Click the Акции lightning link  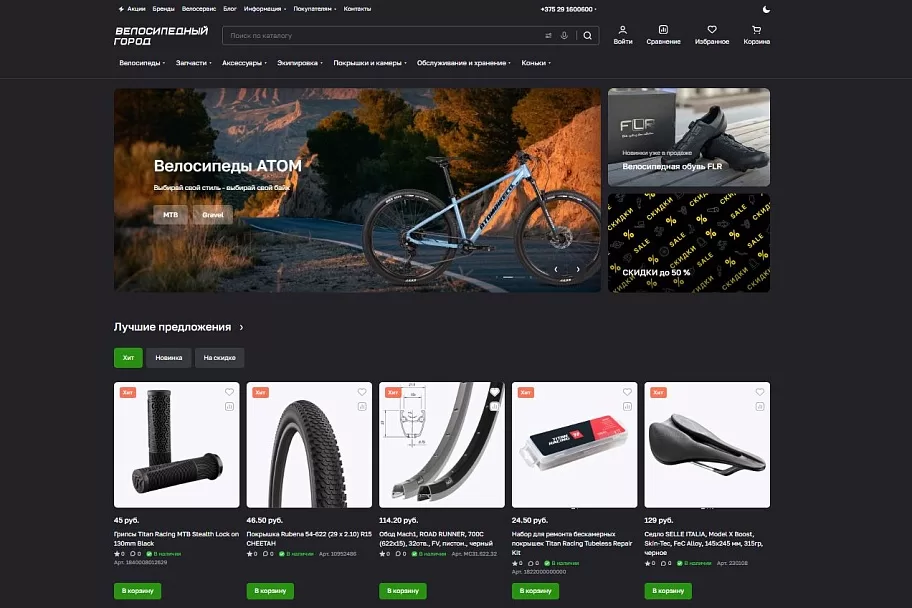tap(132, 9)
